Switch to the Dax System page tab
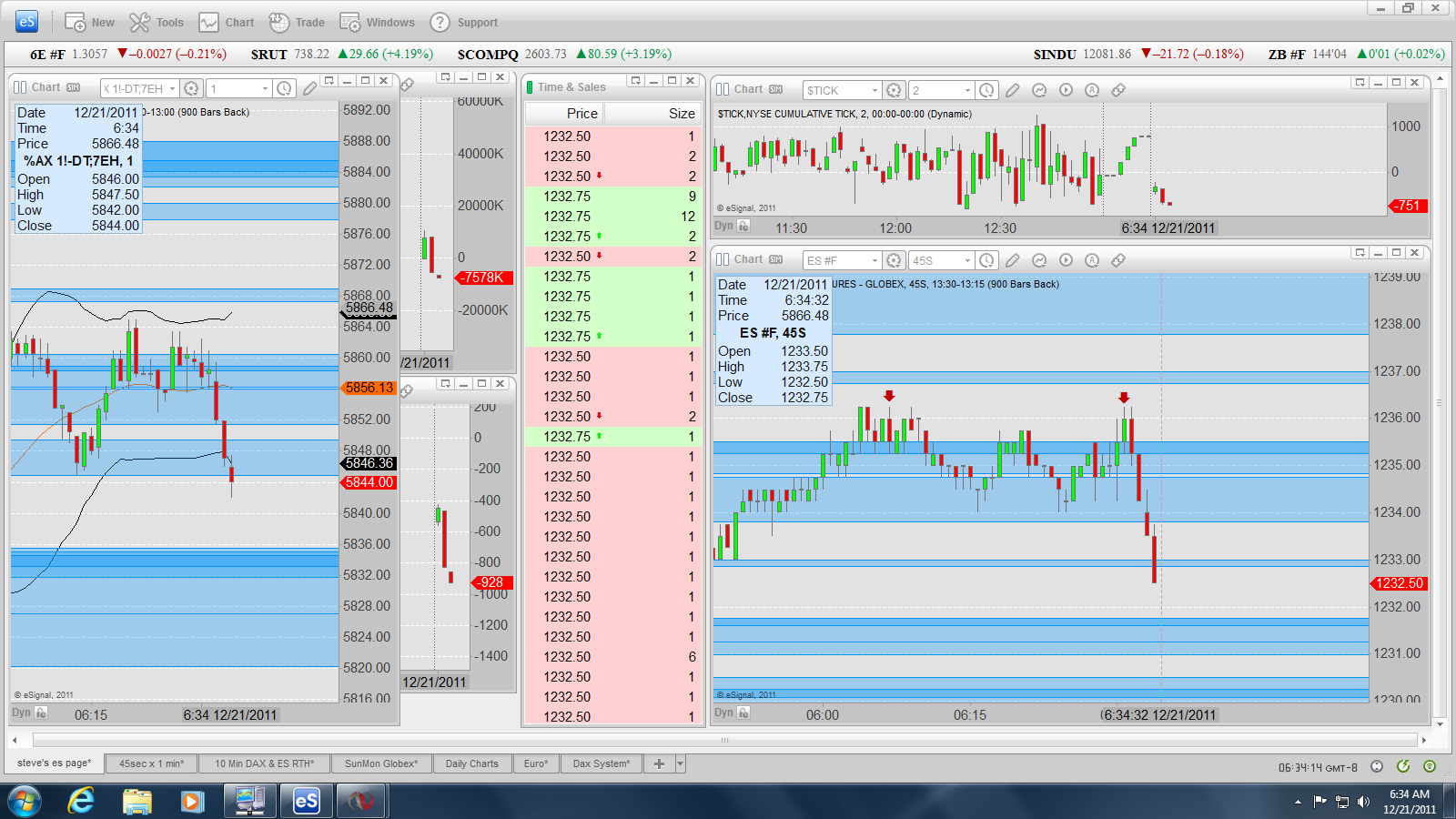The height and width of the screenshot is (819, 1456). pos(602,764)
